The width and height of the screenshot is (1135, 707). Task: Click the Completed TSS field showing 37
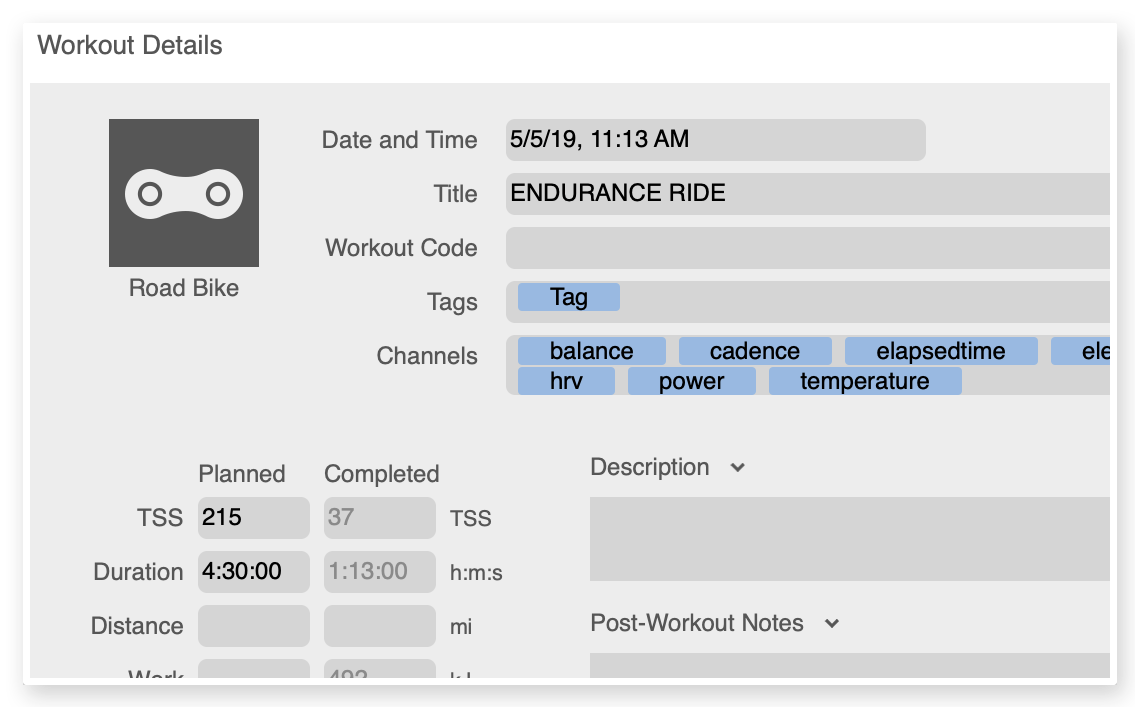point(379,517)
